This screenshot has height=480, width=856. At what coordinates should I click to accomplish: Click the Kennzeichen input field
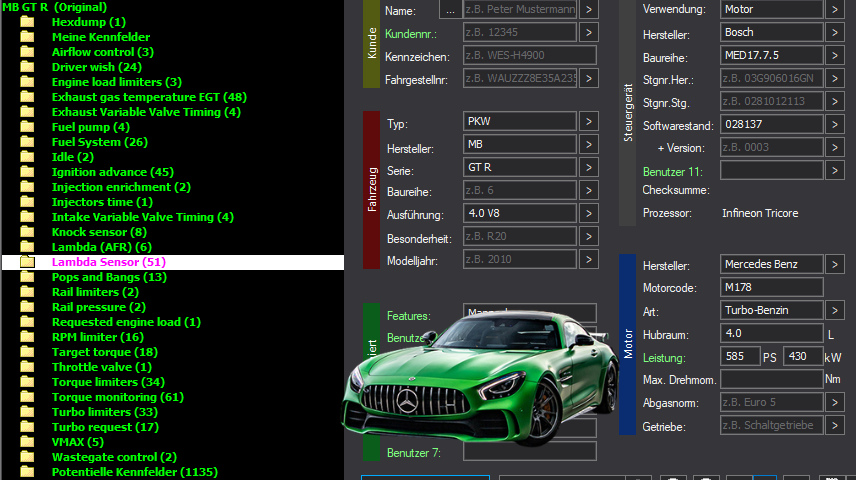[x=530, y=55]
